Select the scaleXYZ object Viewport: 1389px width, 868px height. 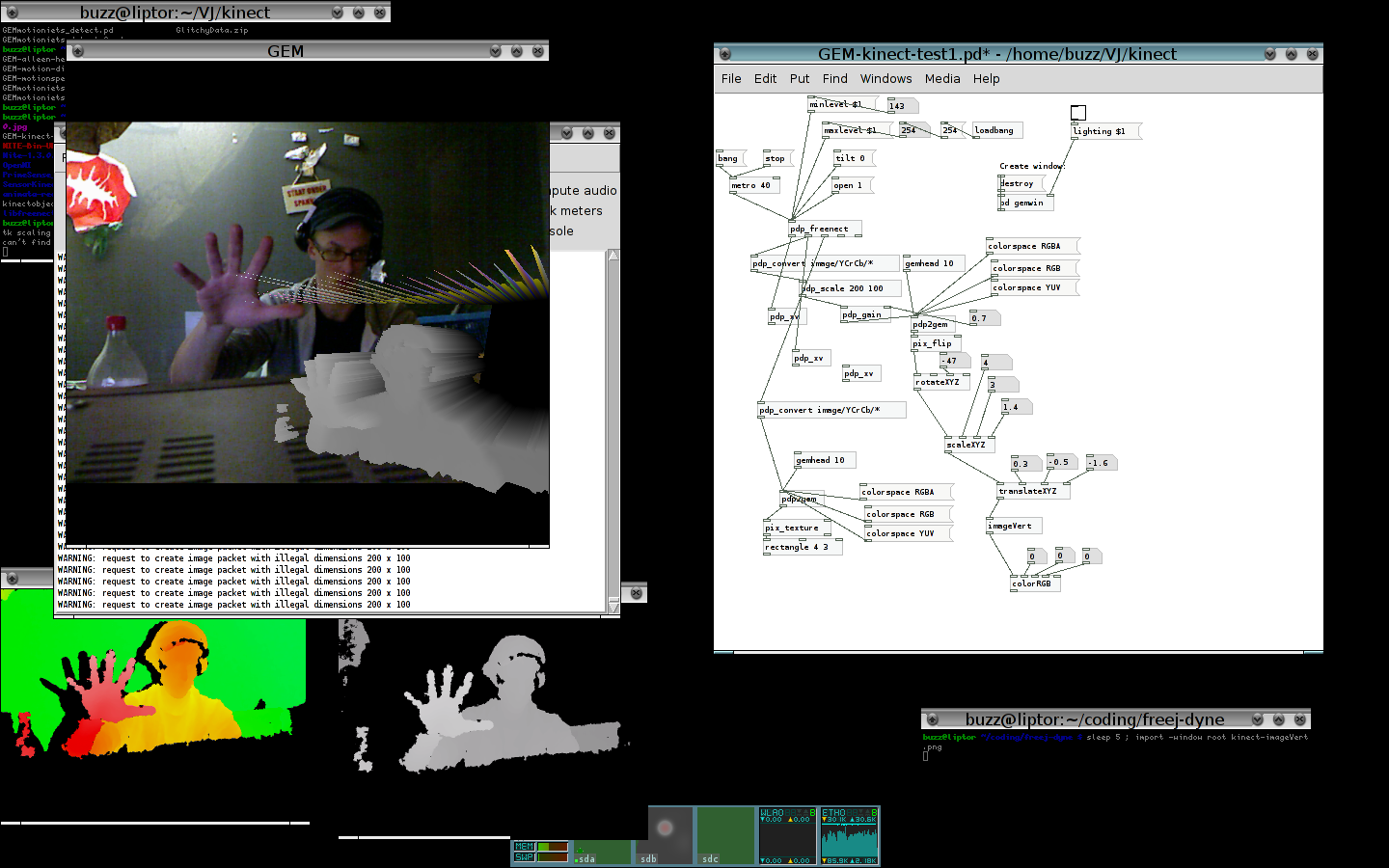[x=969, y=445]
